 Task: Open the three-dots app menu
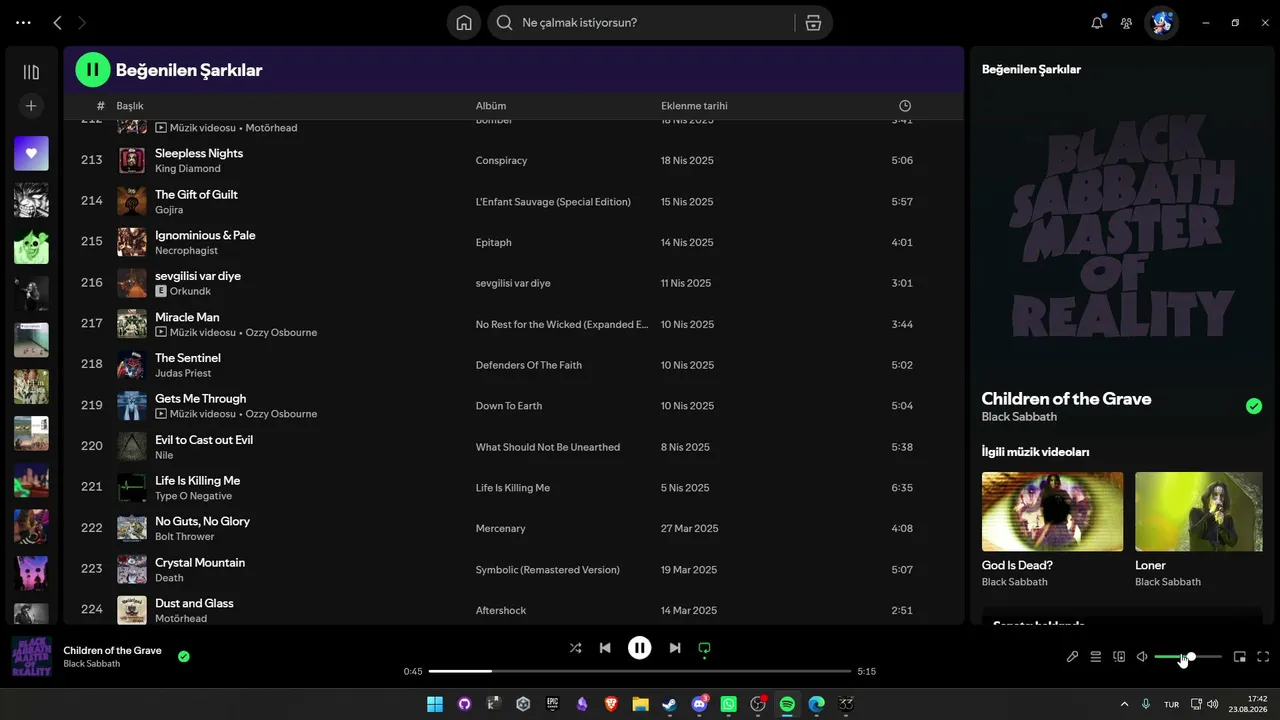(24, 22)
